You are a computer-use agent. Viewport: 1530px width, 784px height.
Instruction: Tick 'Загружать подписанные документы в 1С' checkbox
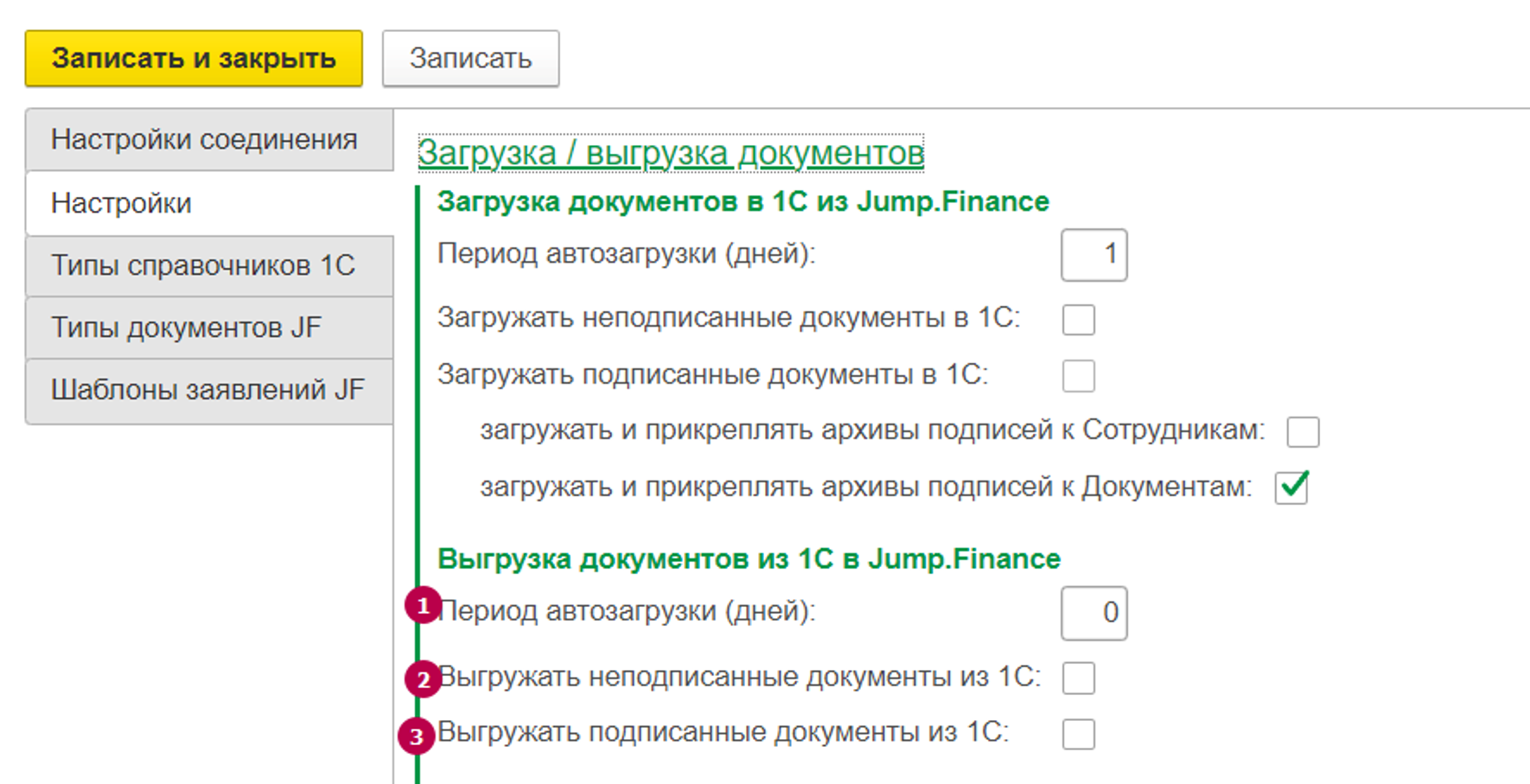tap(1078, 376)
